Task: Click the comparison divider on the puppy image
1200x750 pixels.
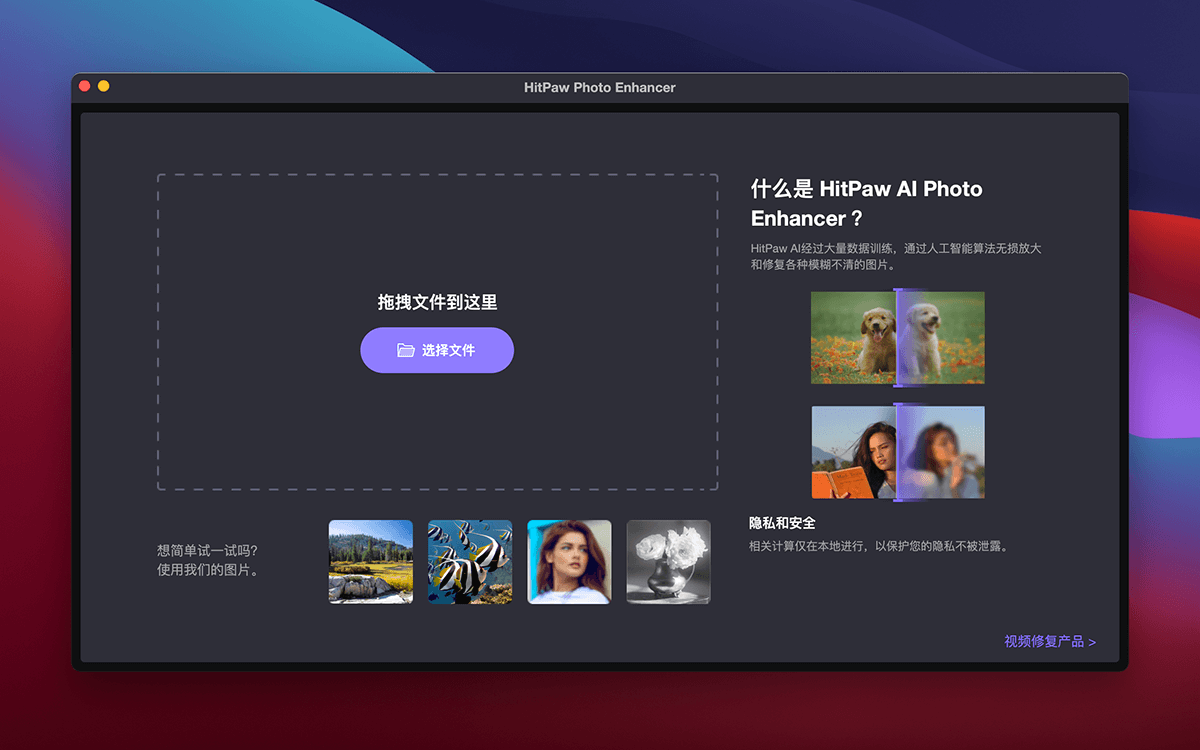Action: click(898, 338)
